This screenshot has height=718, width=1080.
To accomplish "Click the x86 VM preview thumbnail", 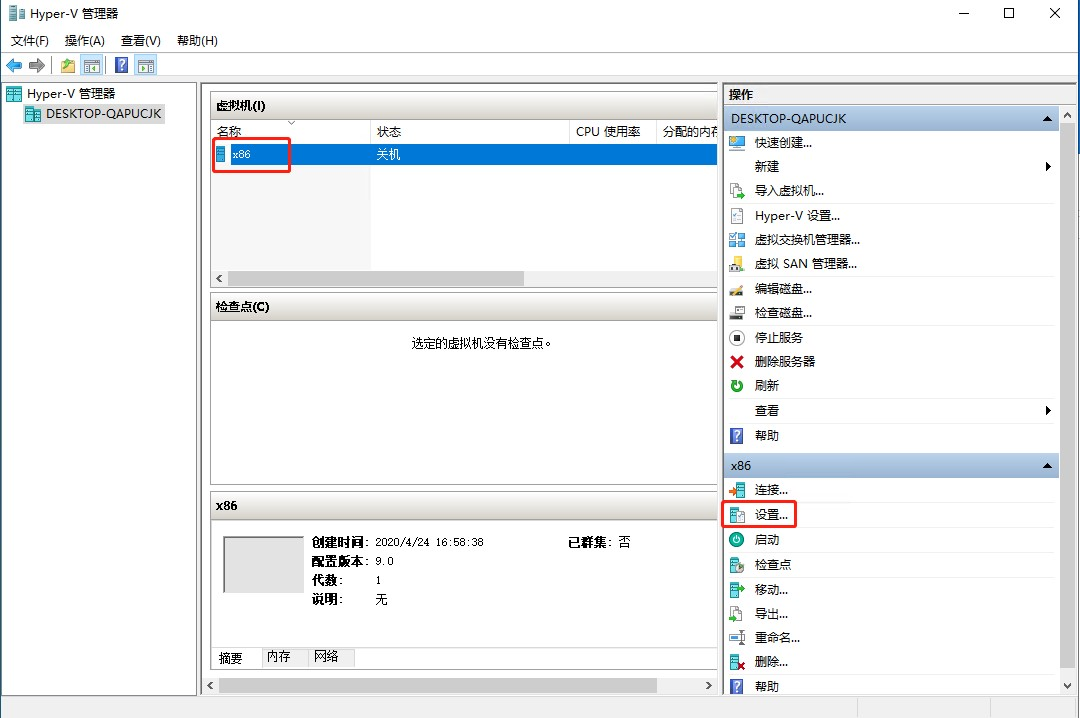I will (x=263, y=564).
